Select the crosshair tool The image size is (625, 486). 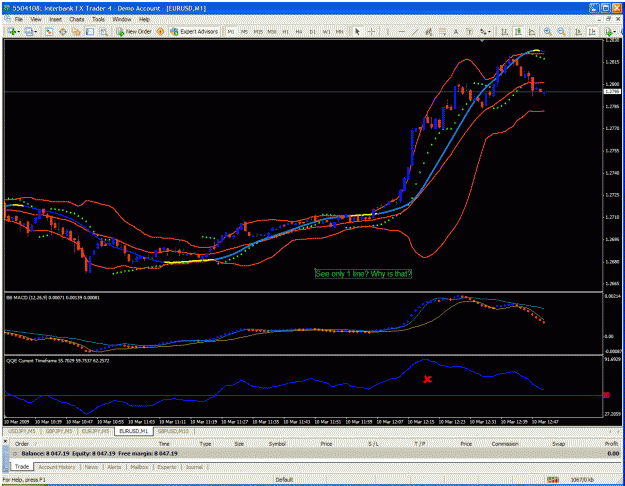pyautogui.click(x=371, y=32)
